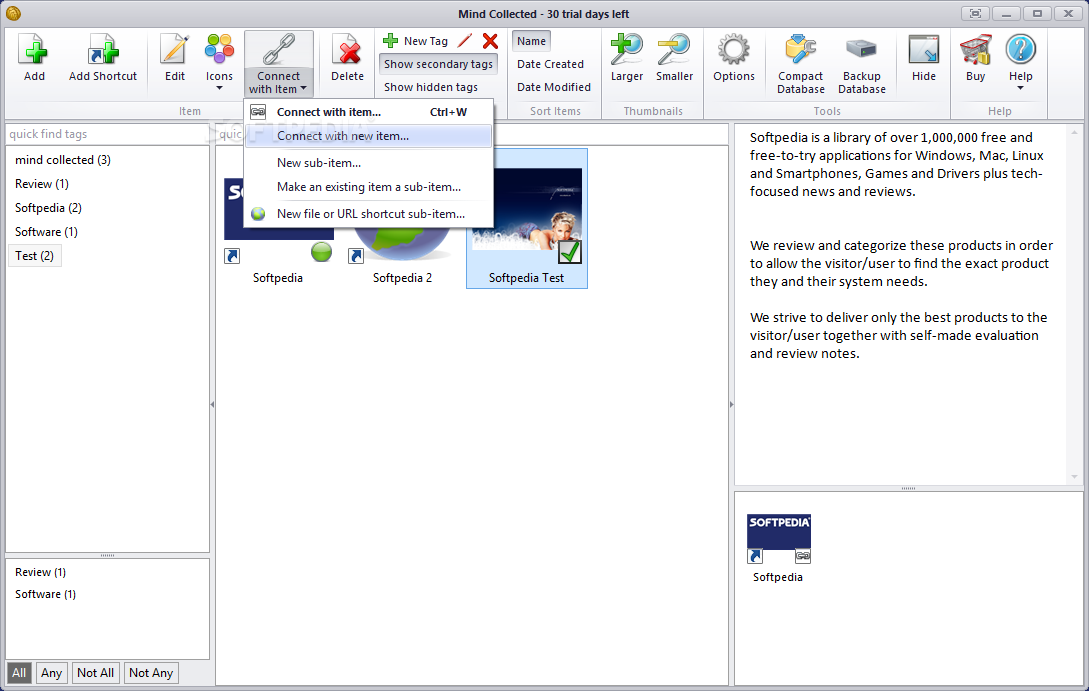The height and width of the screenshot is (691, 1089).
Task: Expand the Help dropdown arrow
Action: pyautogui.click(x=1020, y=88)
